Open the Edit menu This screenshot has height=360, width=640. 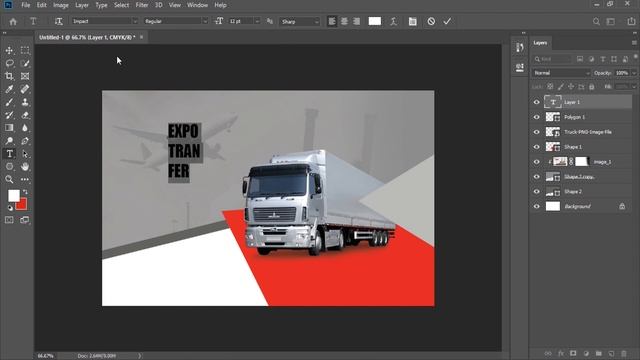click(42, 5)
